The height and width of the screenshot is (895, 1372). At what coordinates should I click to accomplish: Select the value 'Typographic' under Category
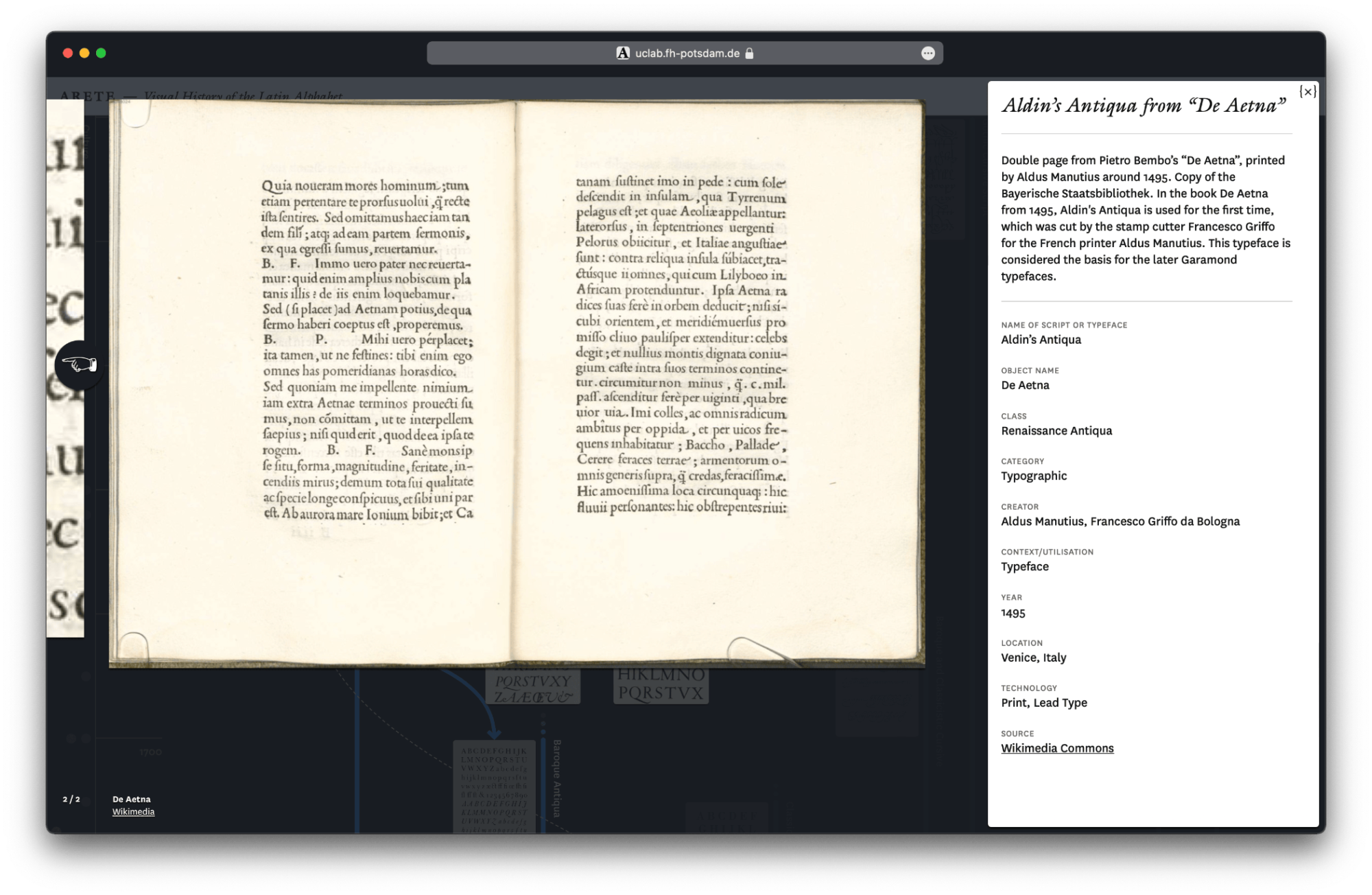coord(1034,476)
